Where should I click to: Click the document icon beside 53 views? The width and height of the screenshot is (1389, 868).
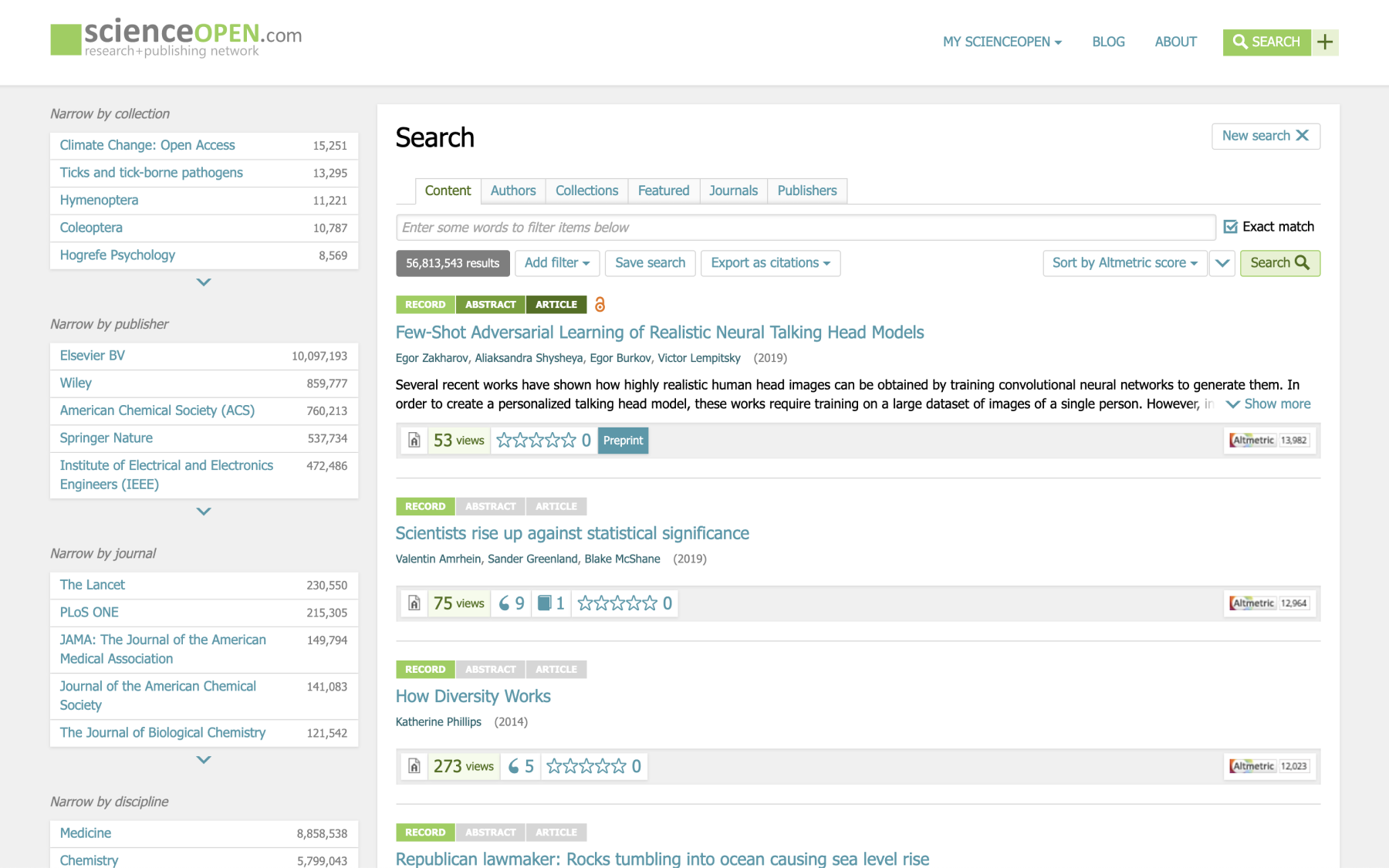click(414, 441)
